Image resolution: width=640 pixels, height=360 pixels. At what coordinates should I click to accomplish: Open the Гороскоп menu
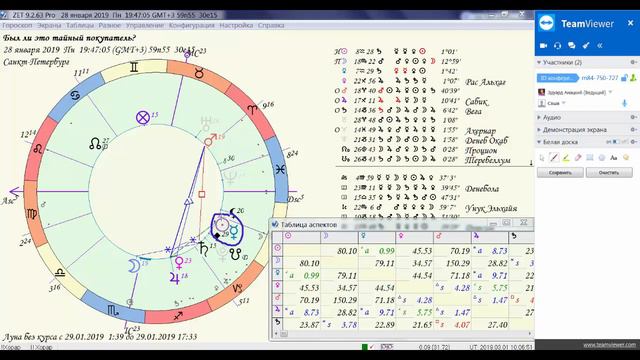pyautogui.click(x=17, y=25)
